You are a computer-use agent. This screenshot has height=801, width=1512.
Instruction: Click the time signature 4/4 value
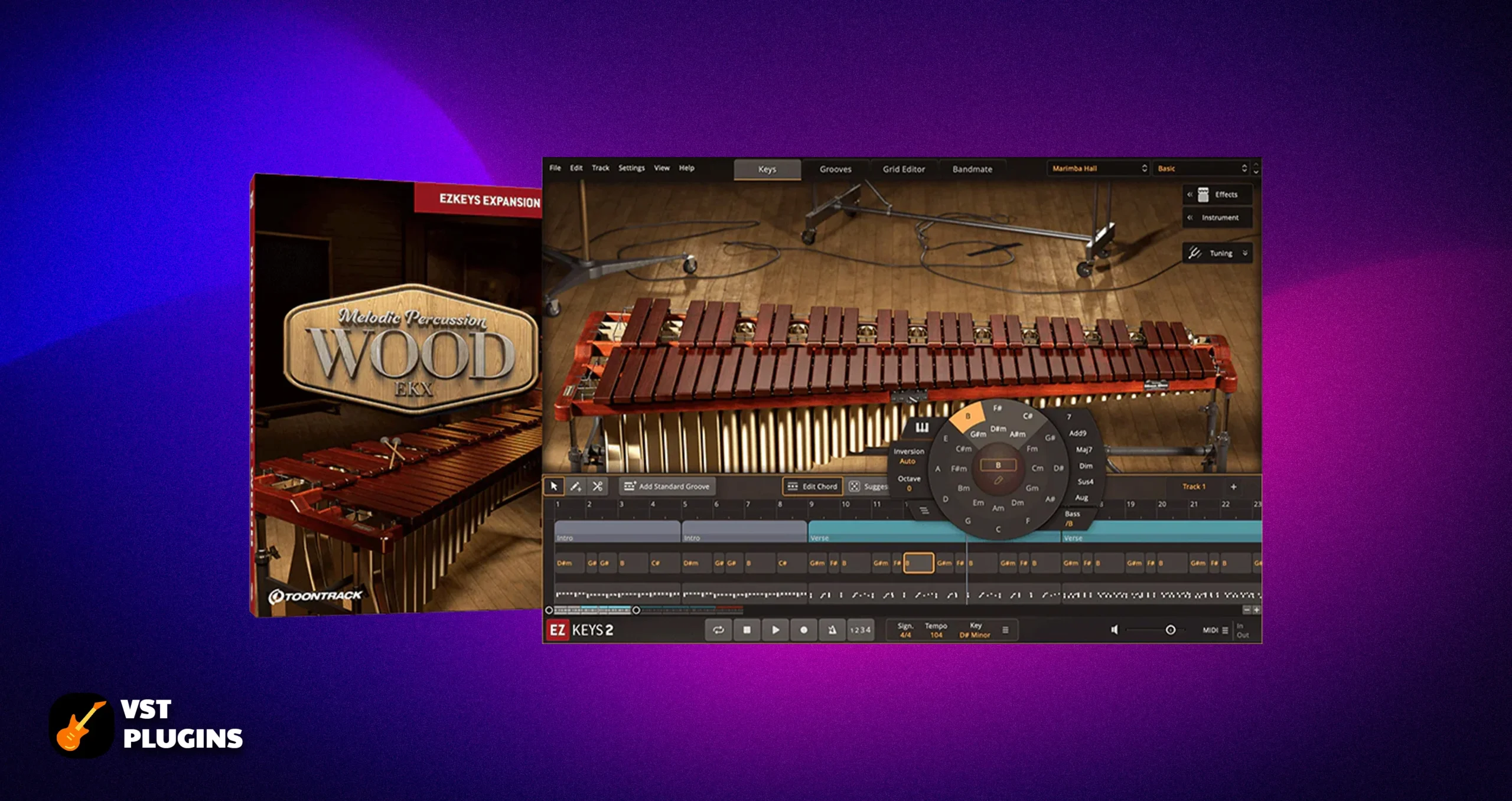tap(905, 635)
